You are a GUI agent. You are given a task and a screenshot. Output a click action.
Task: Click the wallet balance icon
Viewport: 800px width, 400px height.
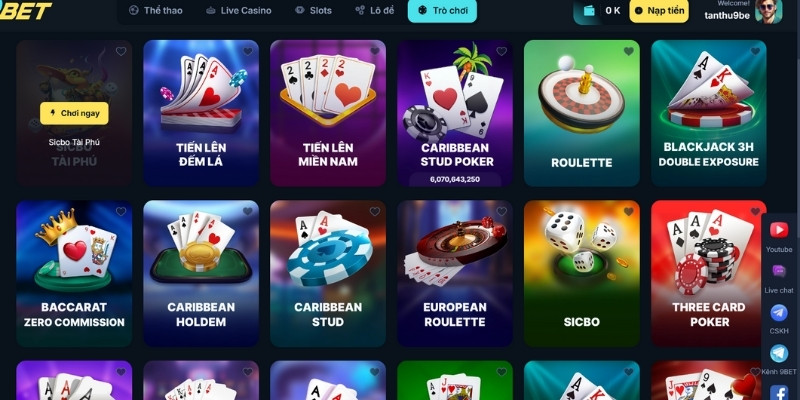589,11
